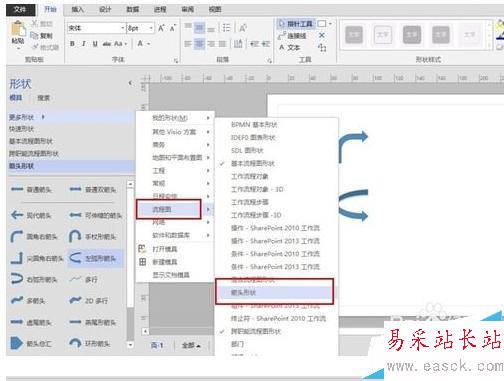Toggle checked Basic Flowchart Shapes in submenu

pyautogui.click(x=253, y=163)
